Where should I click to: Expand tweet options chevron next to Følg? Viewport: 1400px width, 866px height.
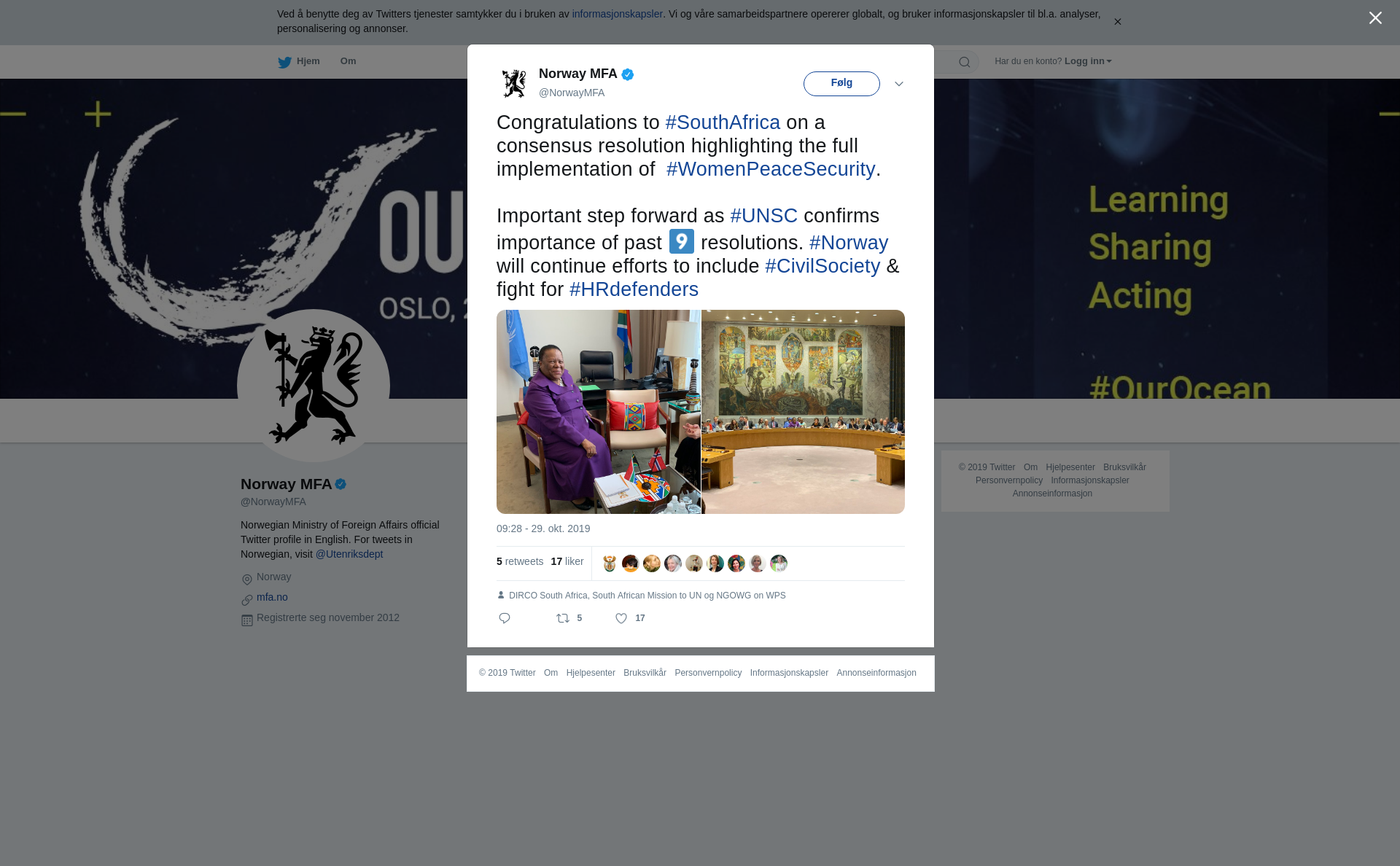point(899,84)
